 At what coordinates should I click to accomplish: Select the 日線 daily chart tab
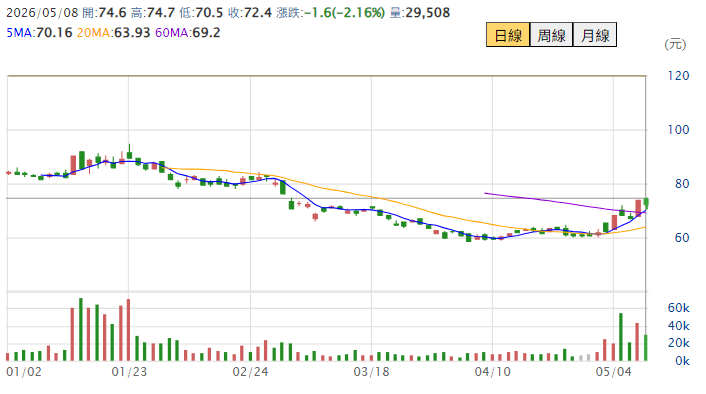coord(508,35)
